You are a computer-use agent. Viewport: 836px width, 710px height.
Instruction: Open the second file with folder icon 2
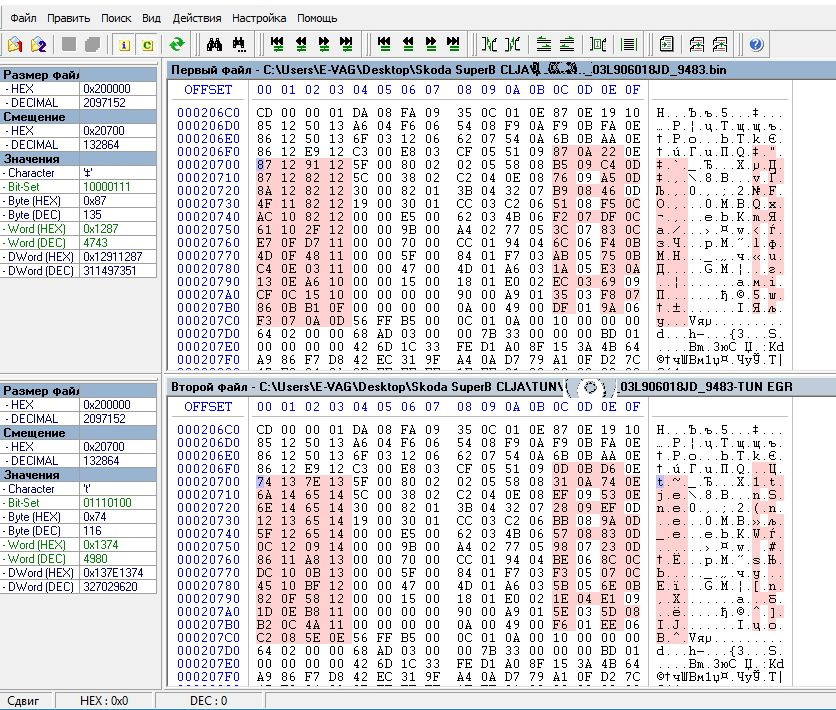(38, 44)
